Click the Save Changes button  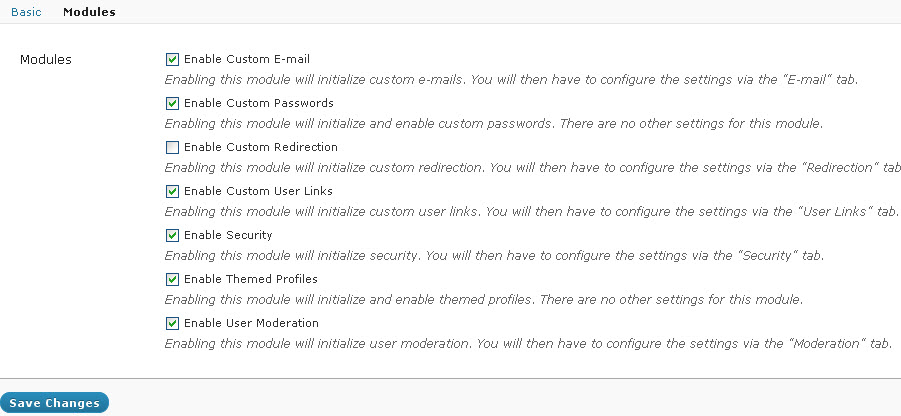tap(55, 403)
